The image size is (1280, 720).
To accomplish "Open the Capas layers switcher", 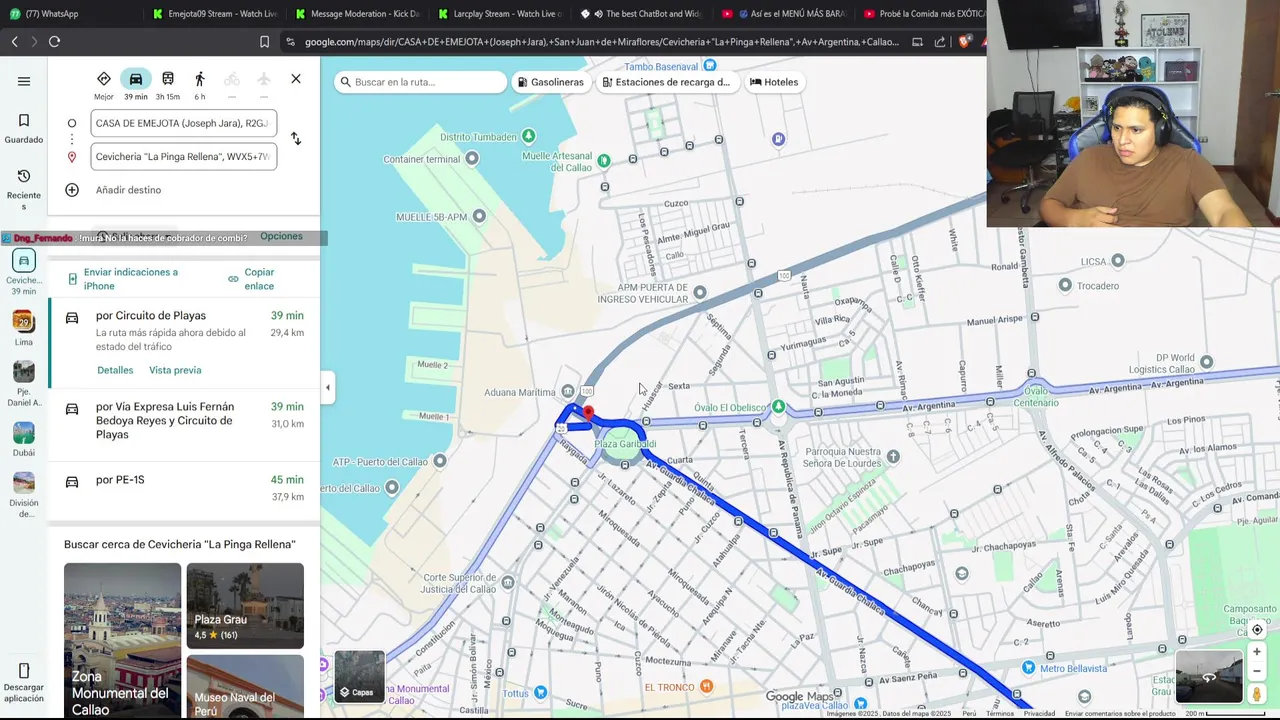I will (359, 677).
